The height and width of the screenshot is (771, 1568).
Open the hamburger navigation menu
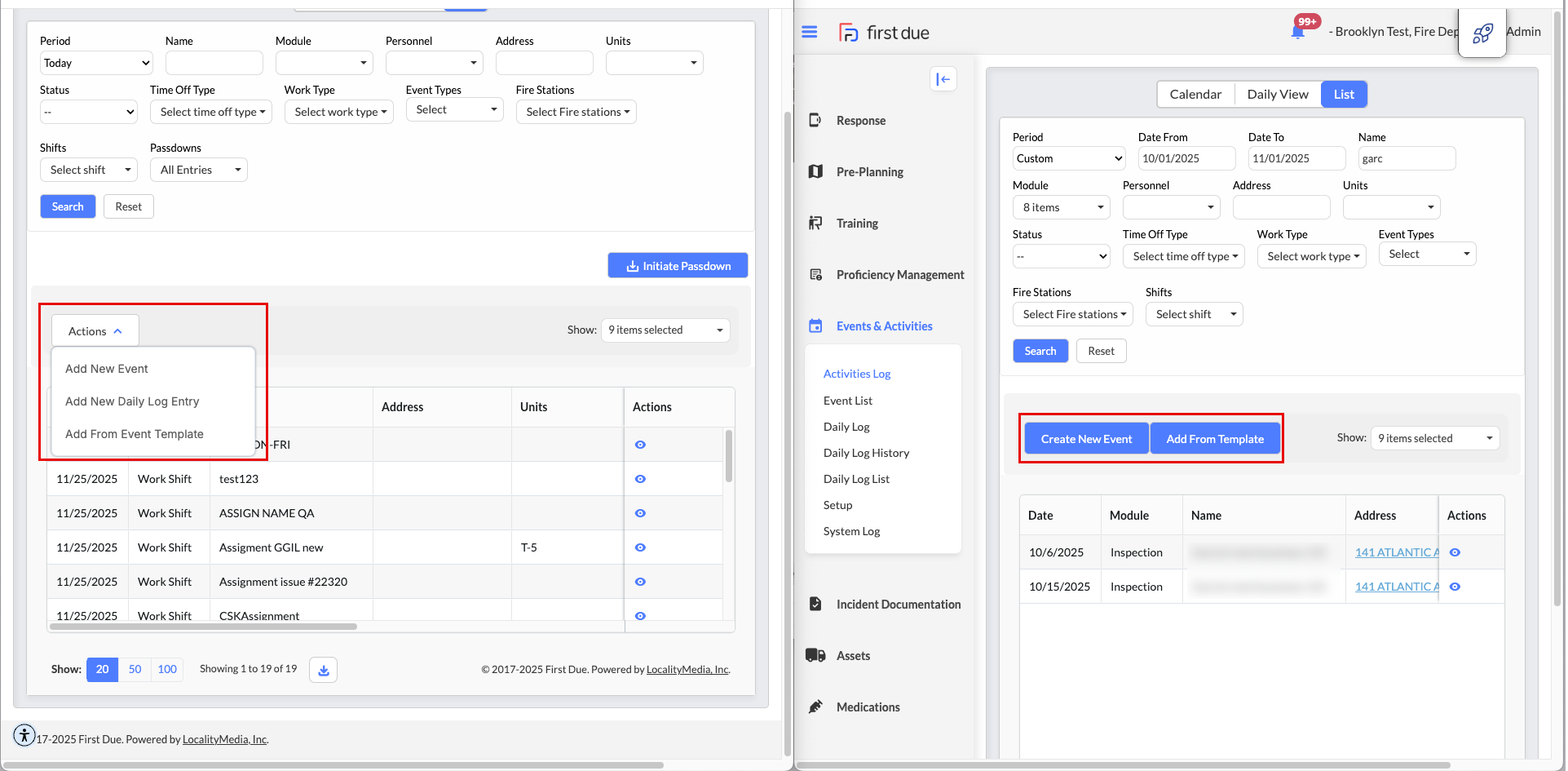coord(809,32)
